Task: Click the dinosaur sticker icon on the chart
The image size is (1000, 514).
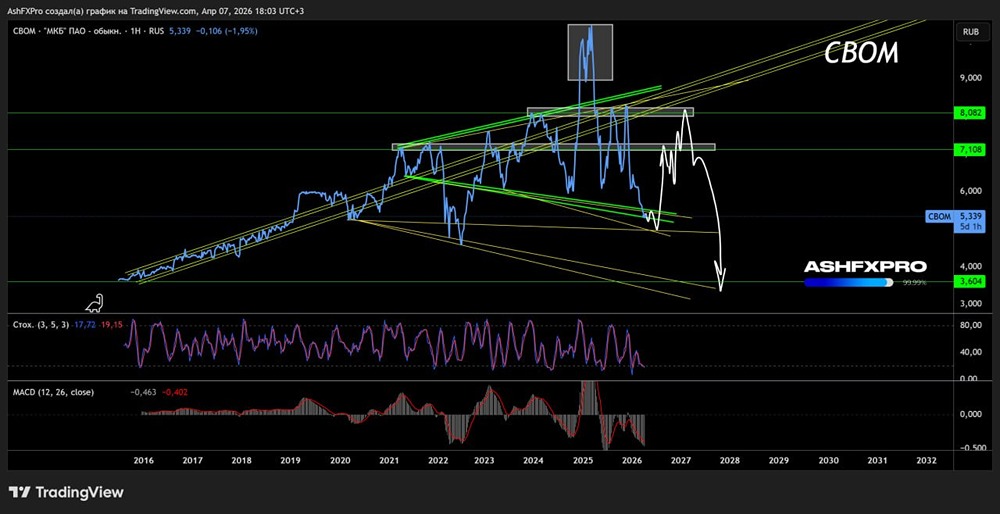Action: pos(94,304)
